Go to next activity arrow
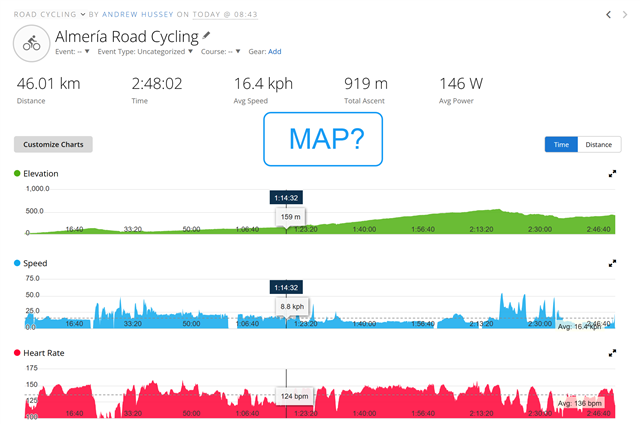 pos(627,14)
